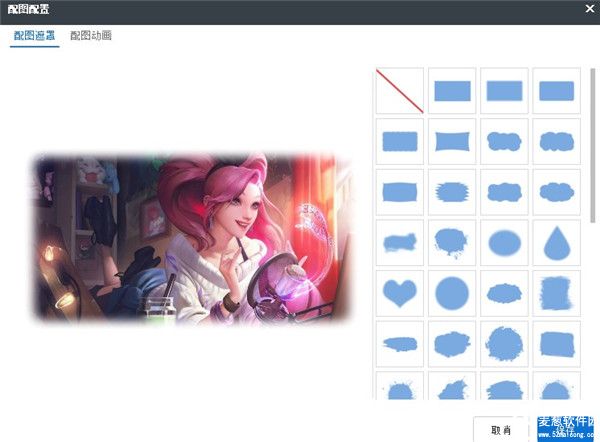The height and width of the screenshot is (442, 600).
Task: Select the fluffy cloud mask above the water drop
Action: [x=556, y=192]
